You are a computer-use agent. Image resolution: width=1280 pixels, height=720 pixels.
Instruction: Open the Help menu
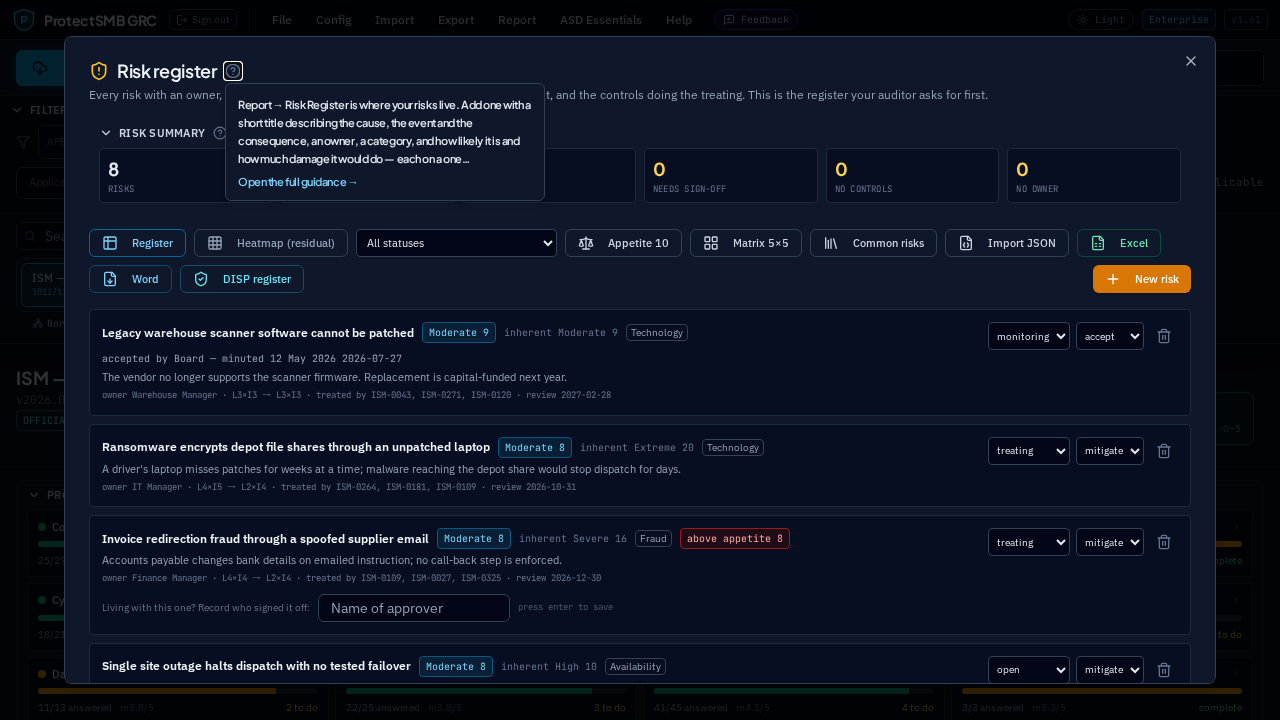tap(679, 20)
